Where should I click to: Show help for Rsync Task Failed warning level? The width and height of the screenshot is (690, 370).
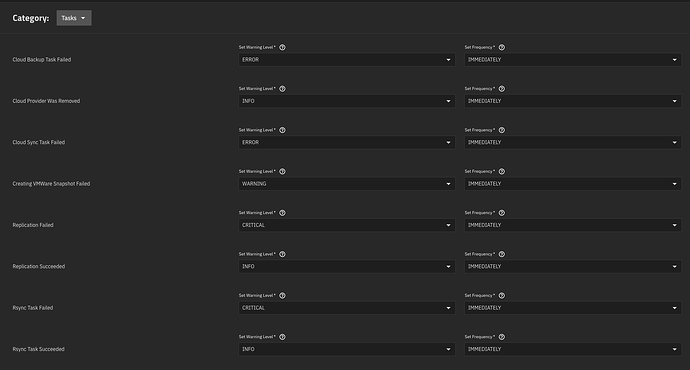coord(283,296)
